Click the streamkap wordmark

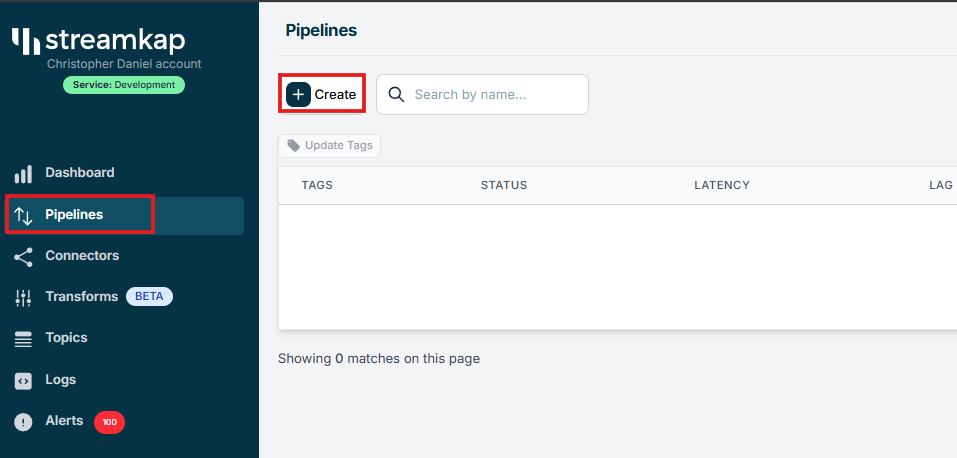(x=115, y=40)
